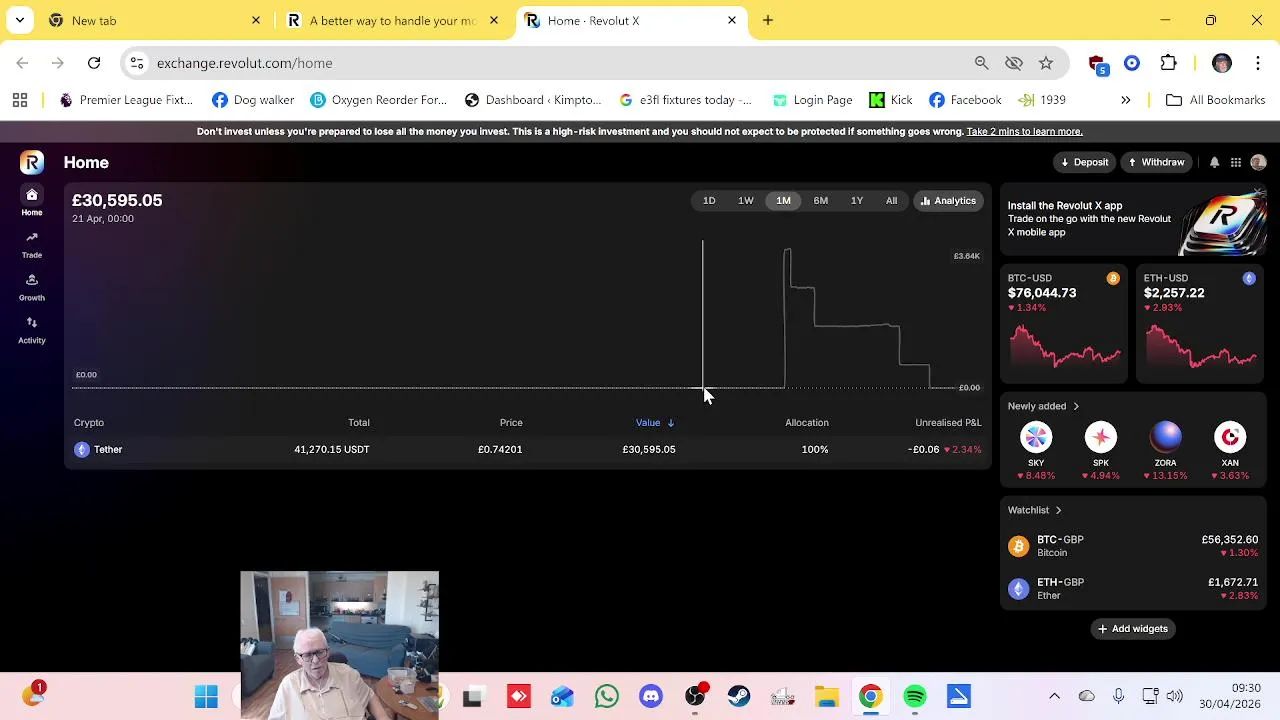Click the Withdraw button
The image size is (1280, 720).
coord(1156,162)
